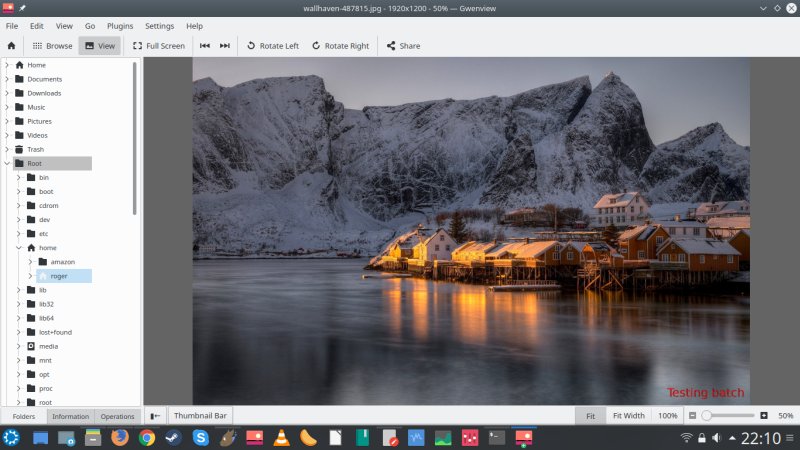
Task: Enter Full Screen mode
Action: tap(158, 45)
